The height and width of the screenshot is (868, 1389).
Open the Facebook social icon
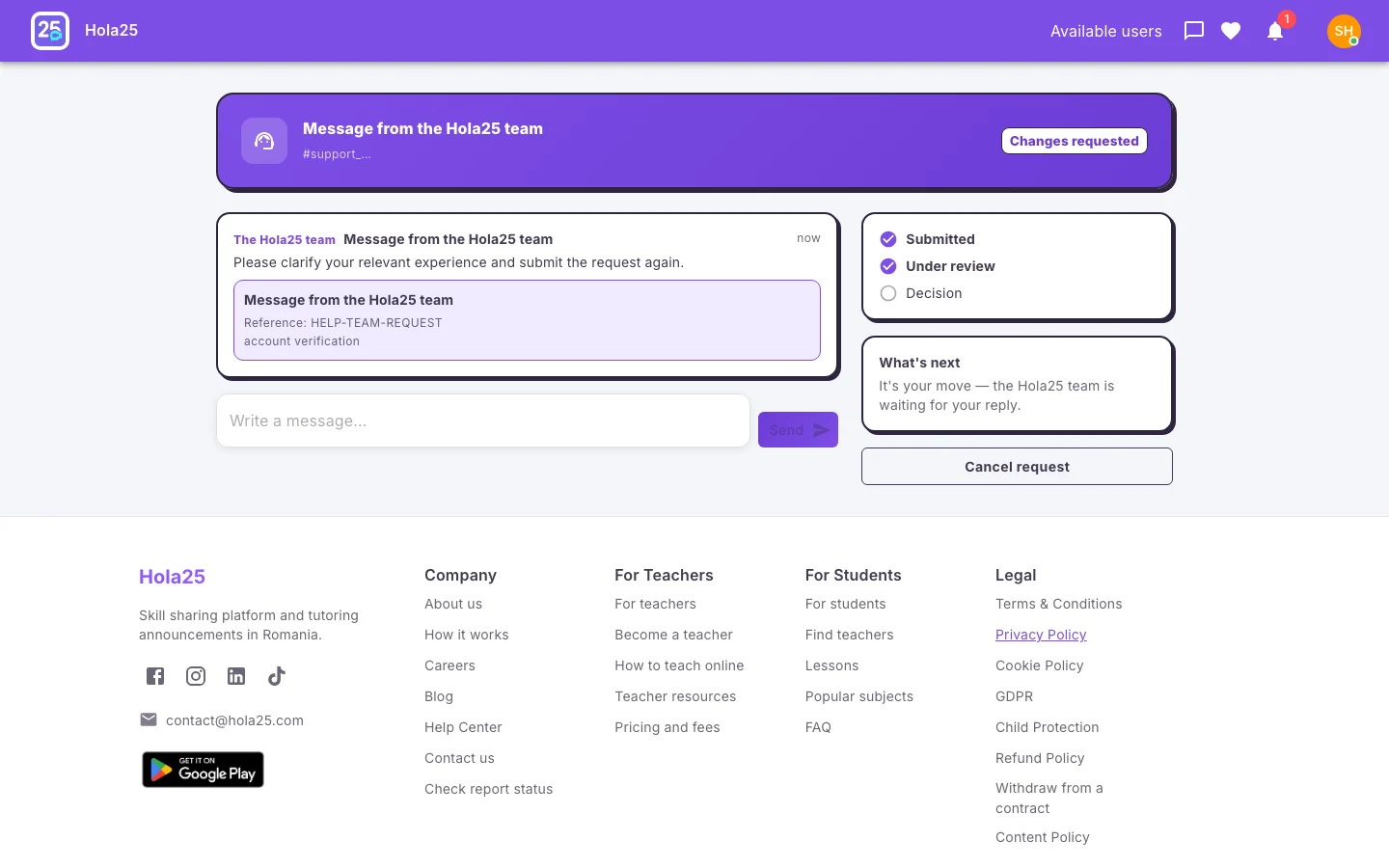pyautogui.click(x=155, y=676)
